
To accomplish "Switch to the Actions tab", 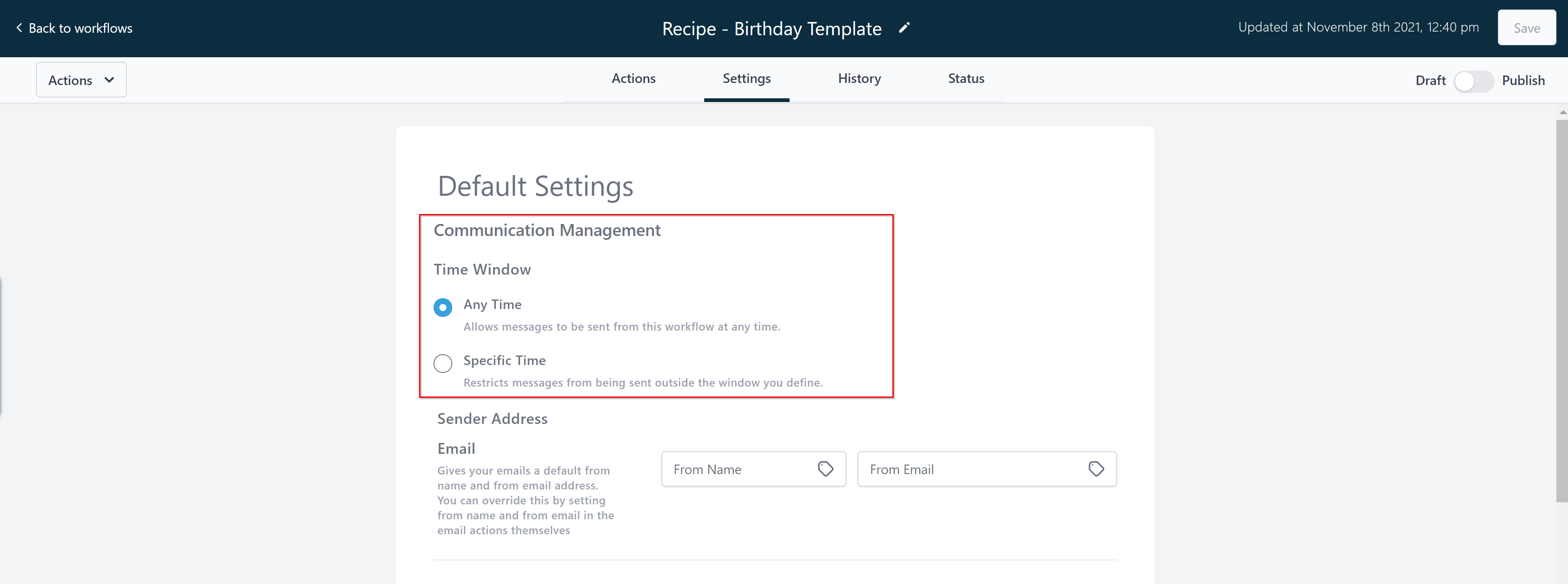I will (633, 78).
